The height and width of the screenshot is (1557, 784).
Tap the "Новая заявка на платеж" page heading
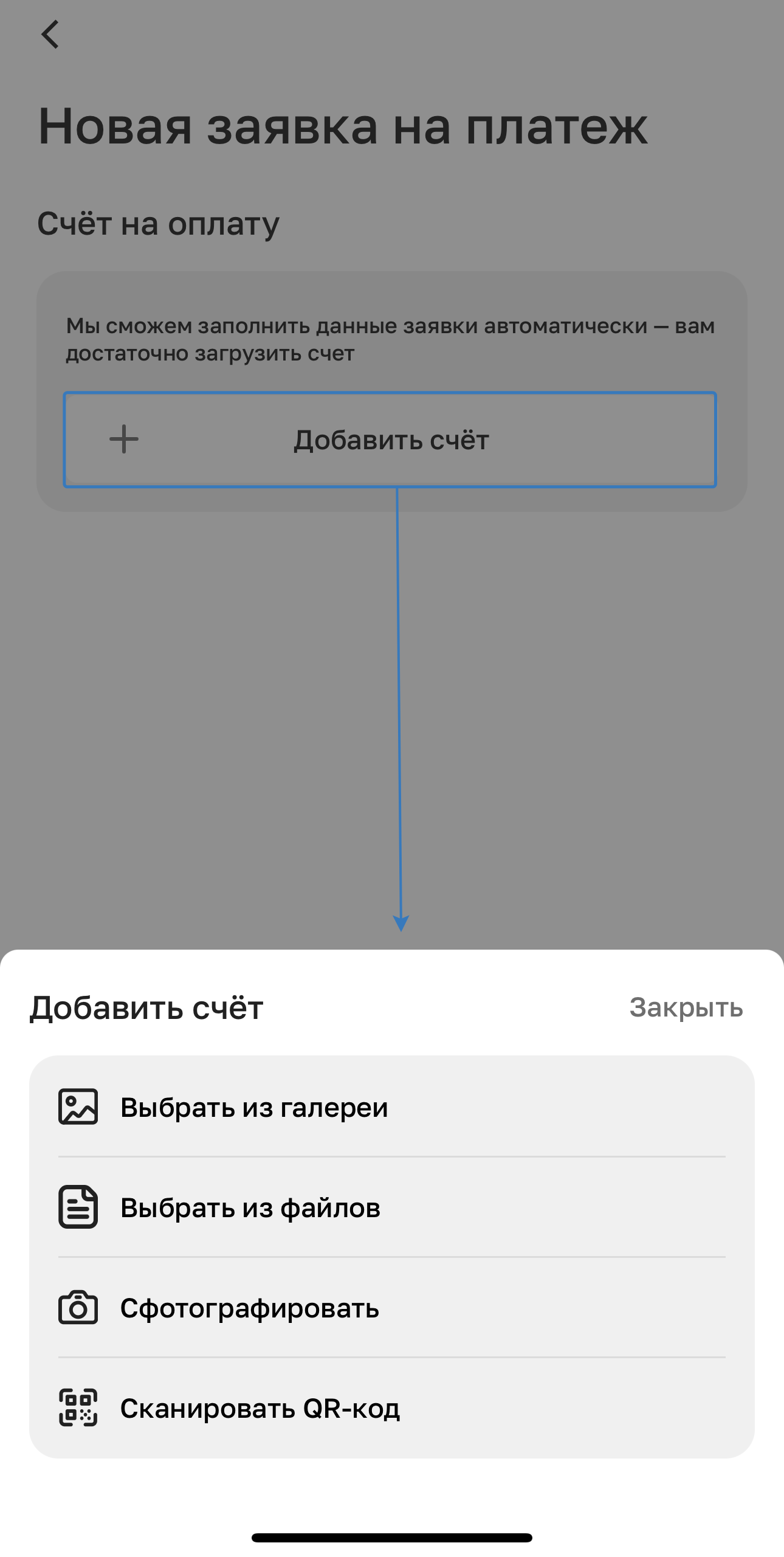[343, 126]
